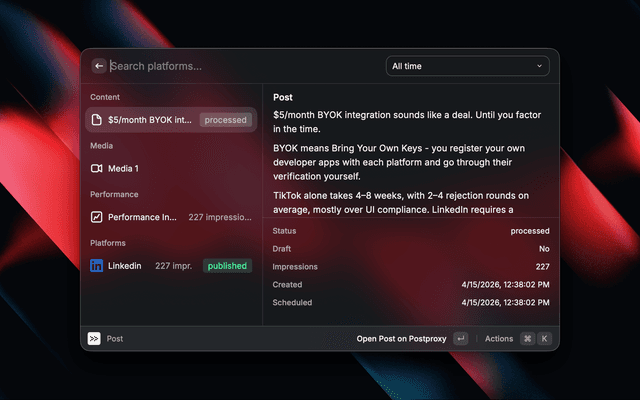Screen dimensions: 640x400
Task: Select the document icon of BYOK post
Action: pos(96,120)
